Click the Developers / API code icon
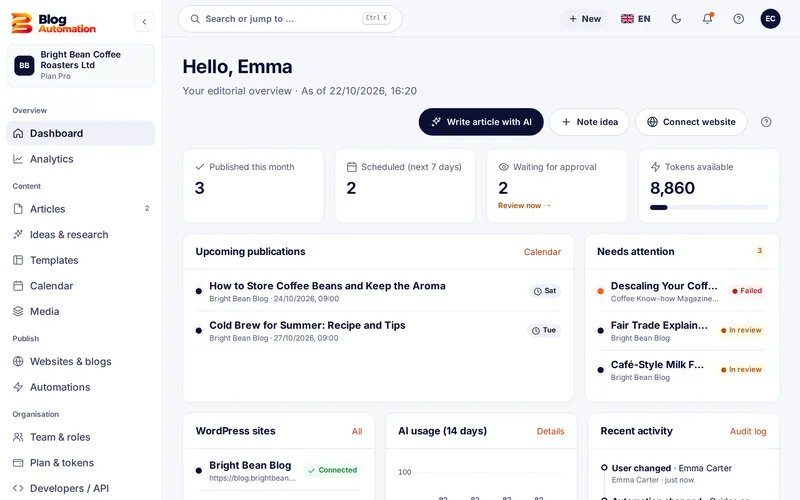 click(18, 488)
